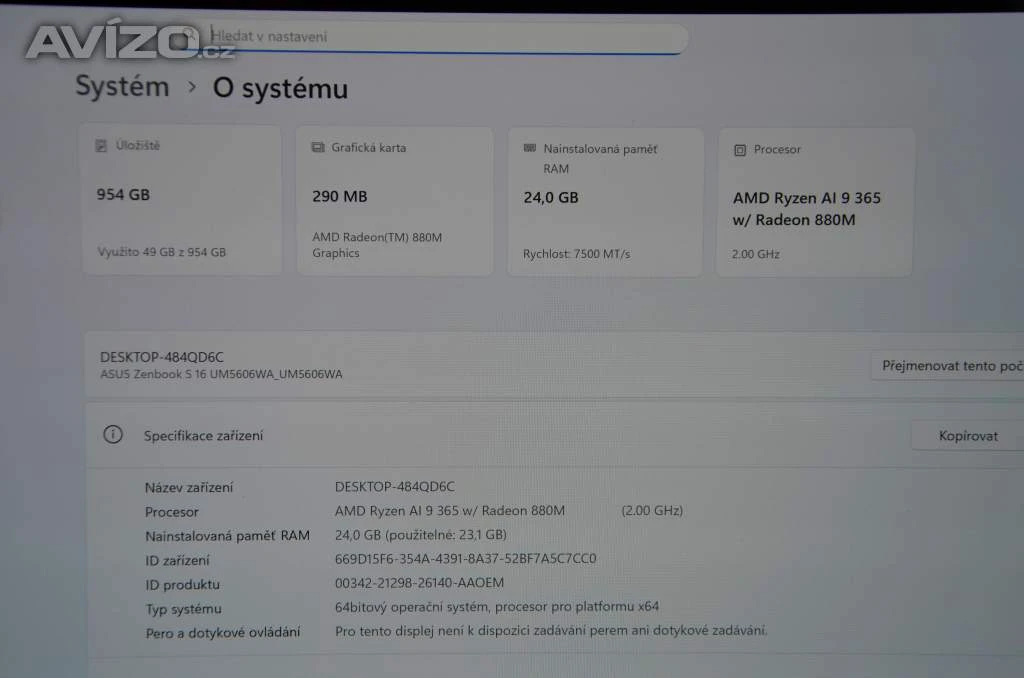Click the info icon beside Specifikace zařízení
This screenshot has width=1024, height=678.
coord(113,434)
